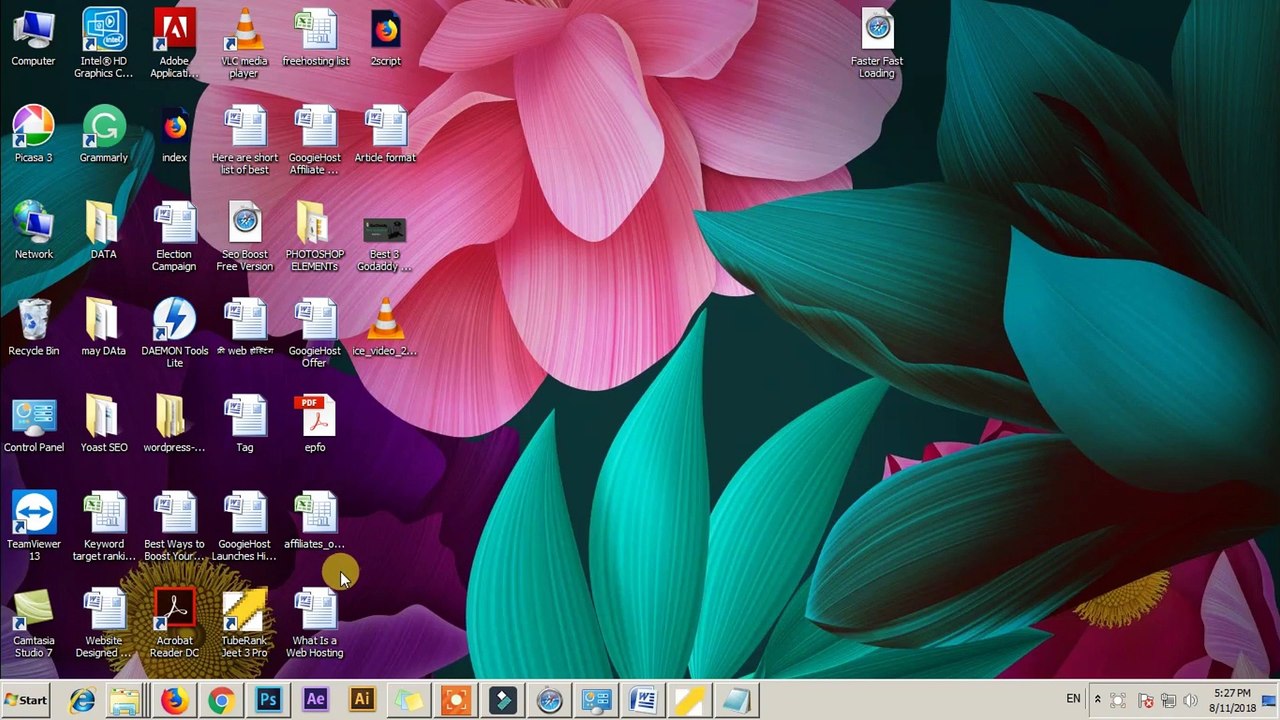Open Photoshop from the taskbar
The image size is (1280, 720).
268,700
